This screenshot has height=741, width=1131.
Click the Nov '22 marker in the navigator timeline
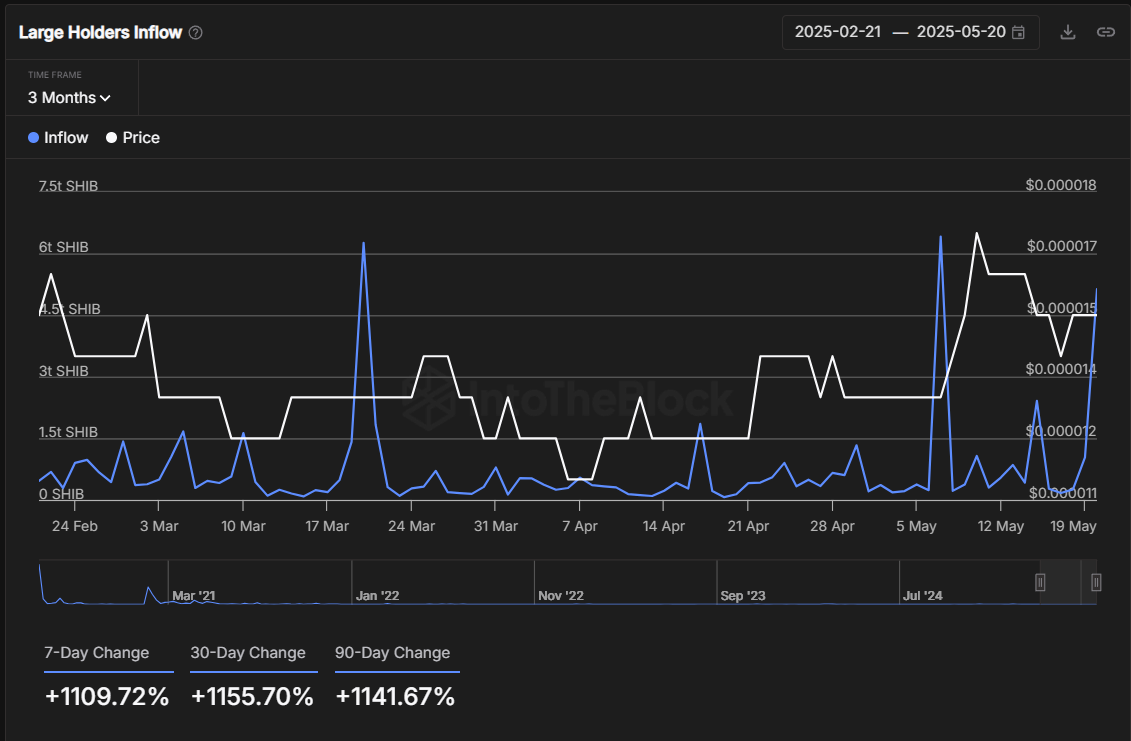tap(560, 596)
